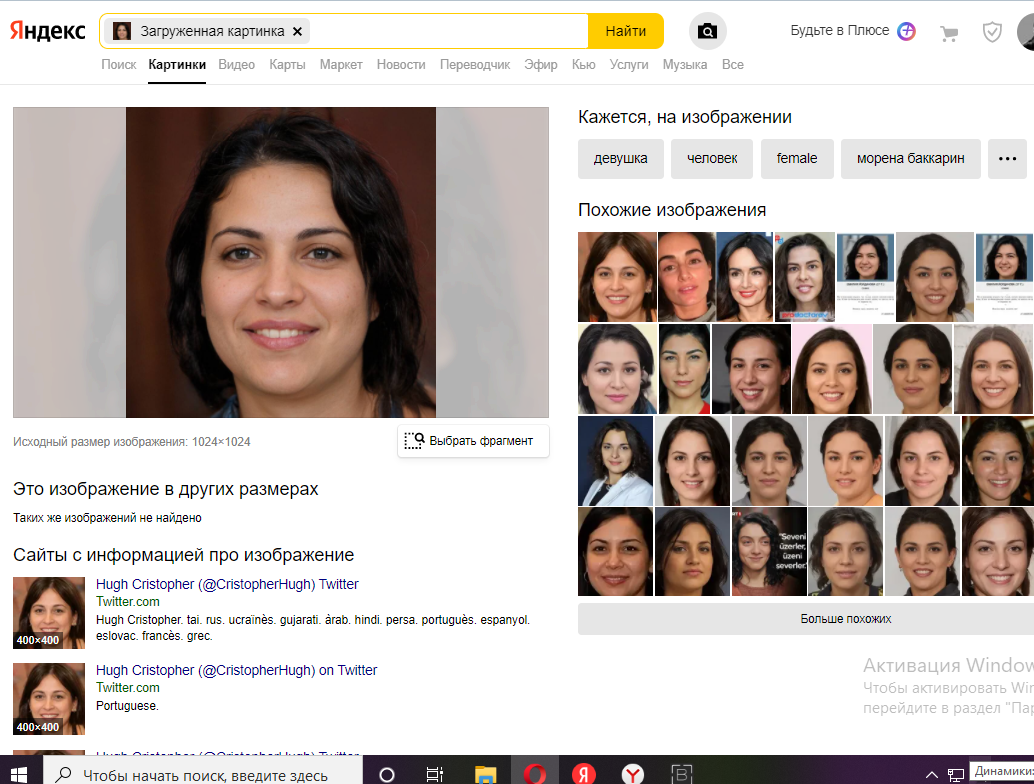Click the shield protection icon

click(991, 32)
